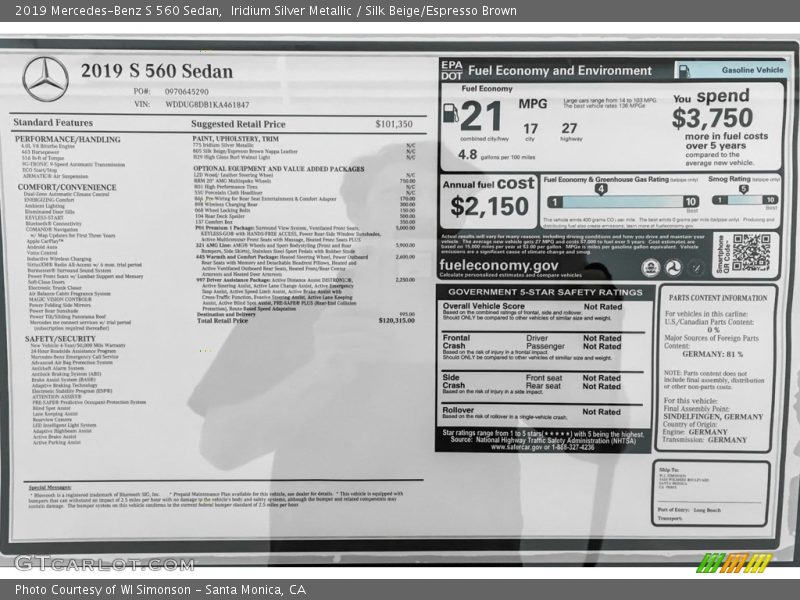Click the 'Ship To:' label

(668, 470)
